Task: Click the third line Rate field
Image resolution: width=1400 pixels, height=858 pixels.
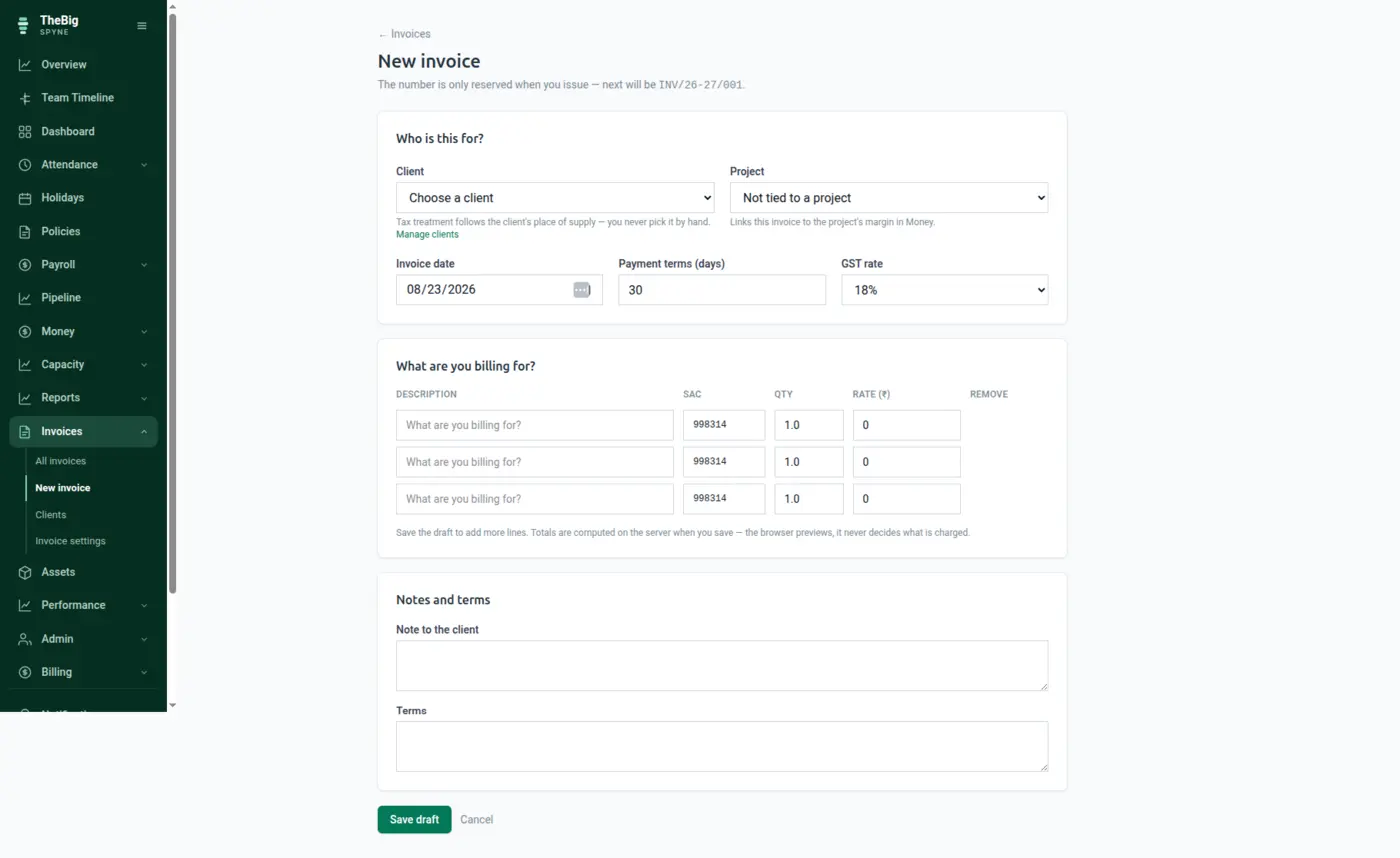Action: click(x=907, y=499)
